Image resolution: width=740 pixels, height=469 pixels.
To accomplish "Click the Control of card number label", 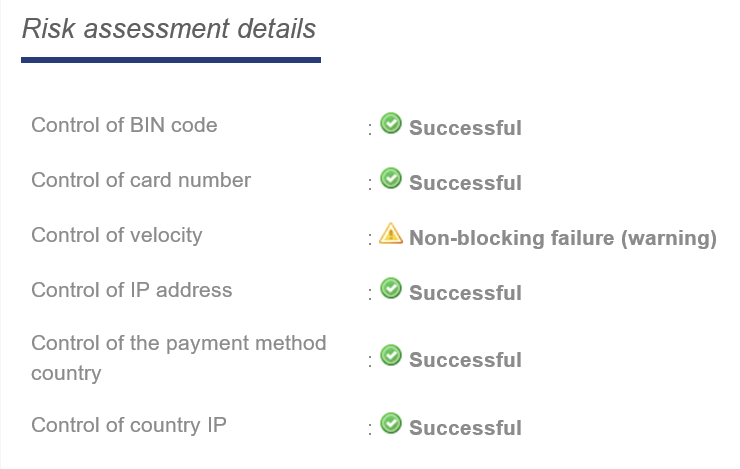I will [x=141, y=180].
